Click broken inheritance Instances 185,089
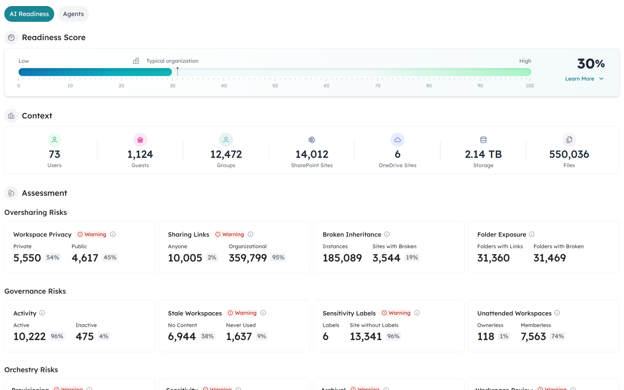This screenshot has height=390, width=624. tap(342, 258)
